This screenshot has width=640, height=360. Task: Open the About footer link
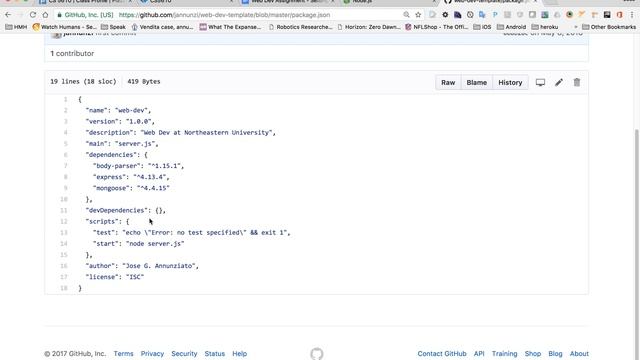click(x=579, y=353)
